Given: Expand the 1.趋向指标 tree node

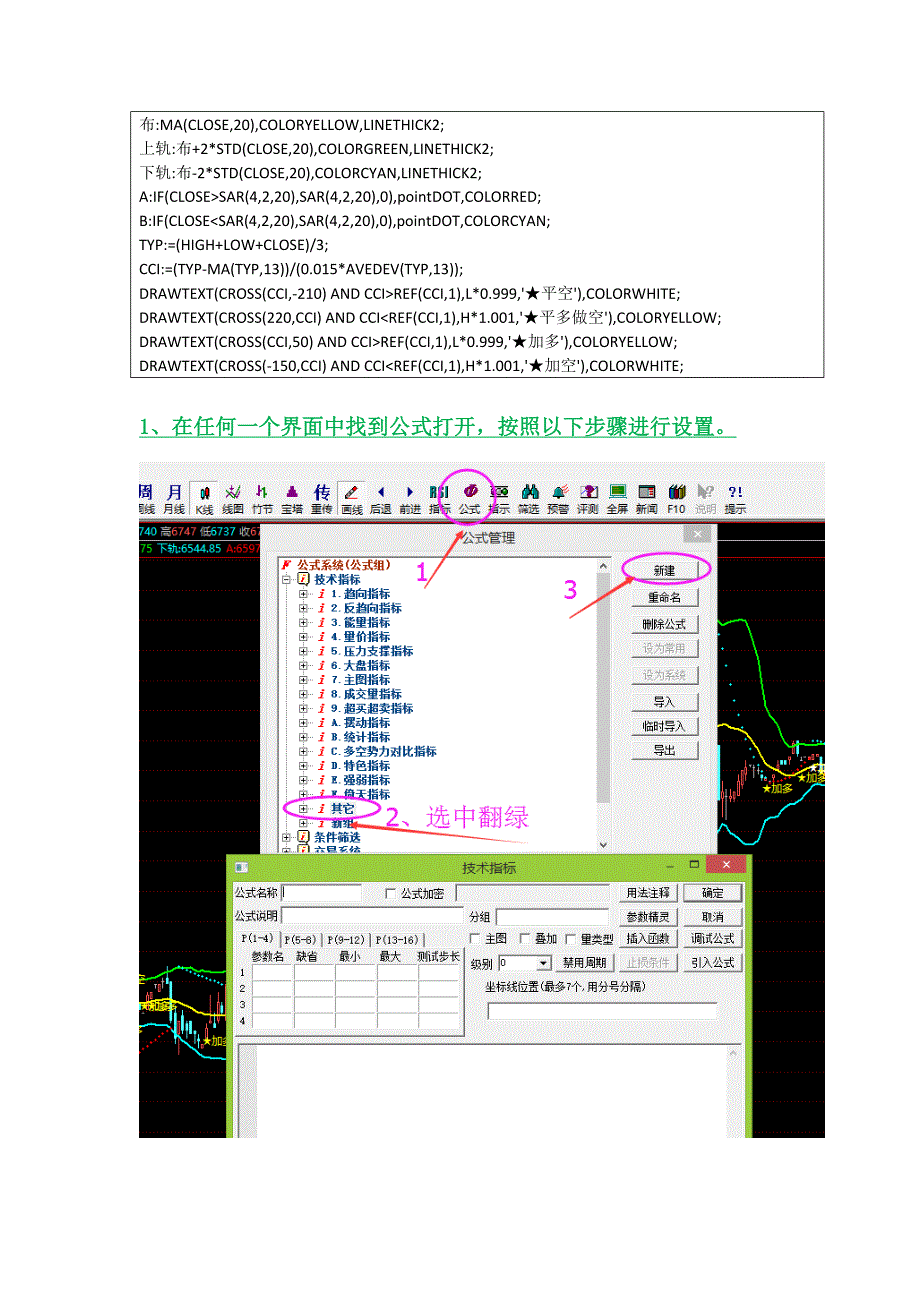Looking at the screenshot, I should tap(304, 594).
